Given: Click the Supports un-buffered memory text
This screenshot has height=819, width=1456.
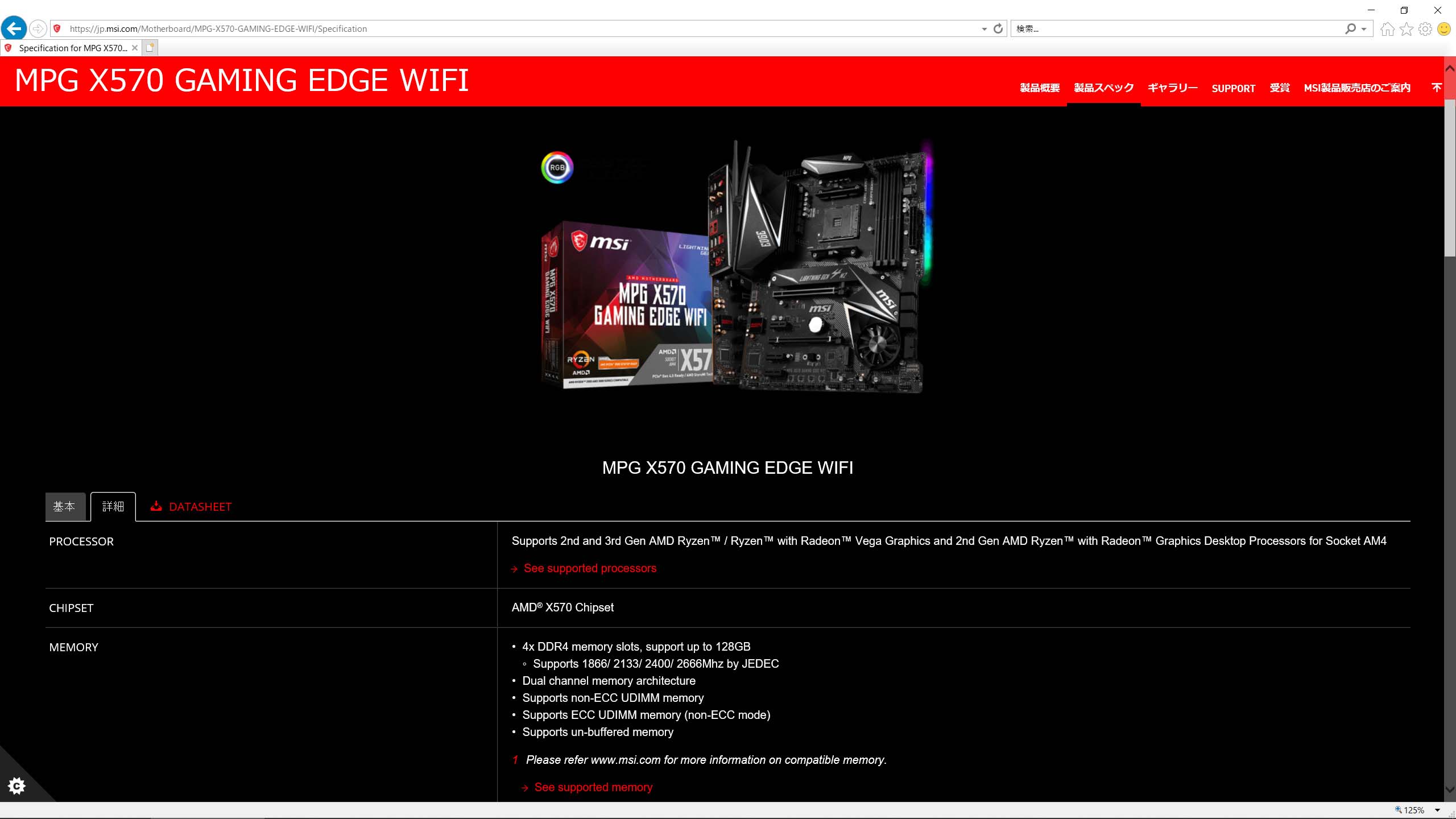Looking at the screenshot, I should click(598, 732).
